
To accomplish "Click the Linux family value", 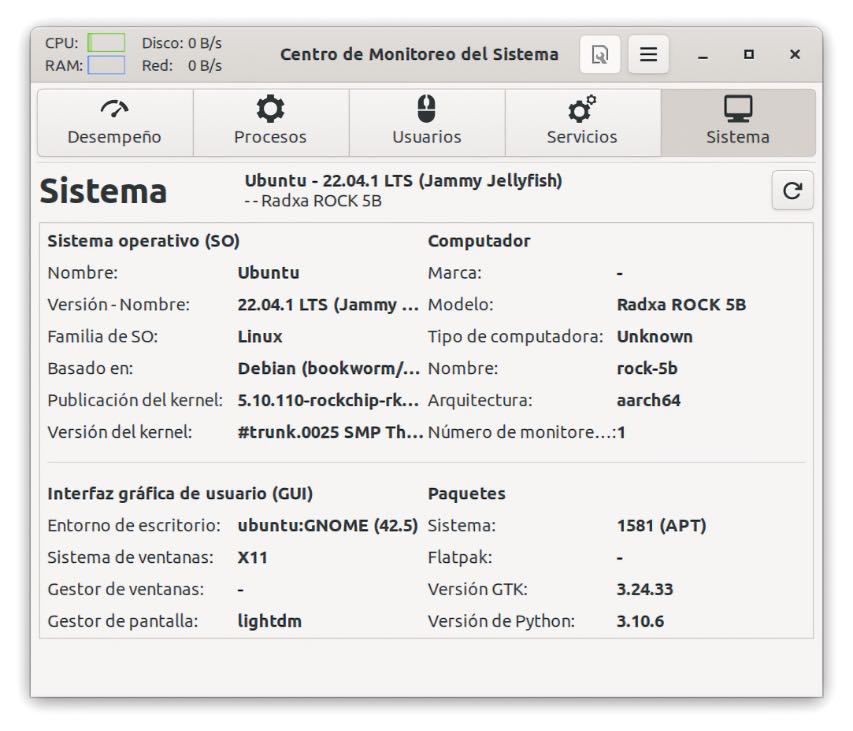I will click(260, 337).
